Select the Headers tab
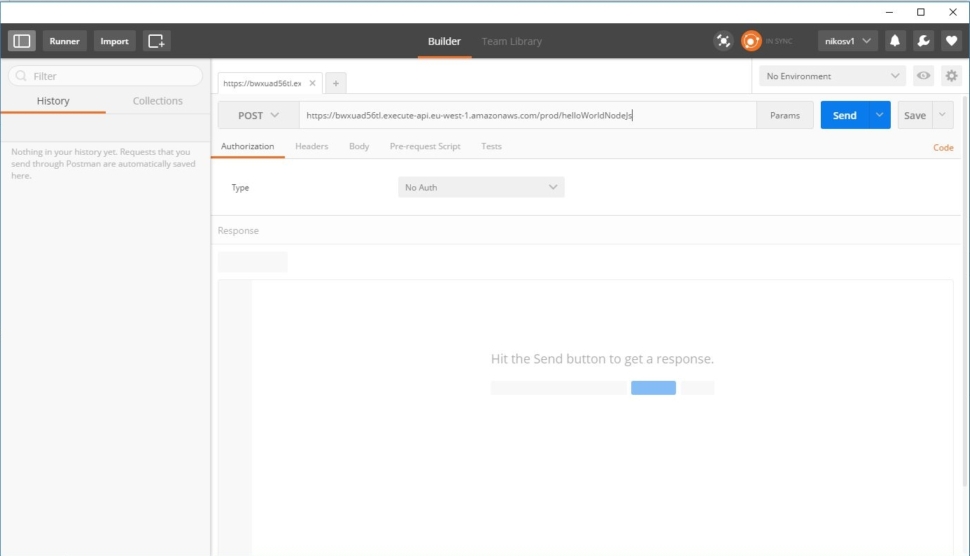 pos(311,146)
